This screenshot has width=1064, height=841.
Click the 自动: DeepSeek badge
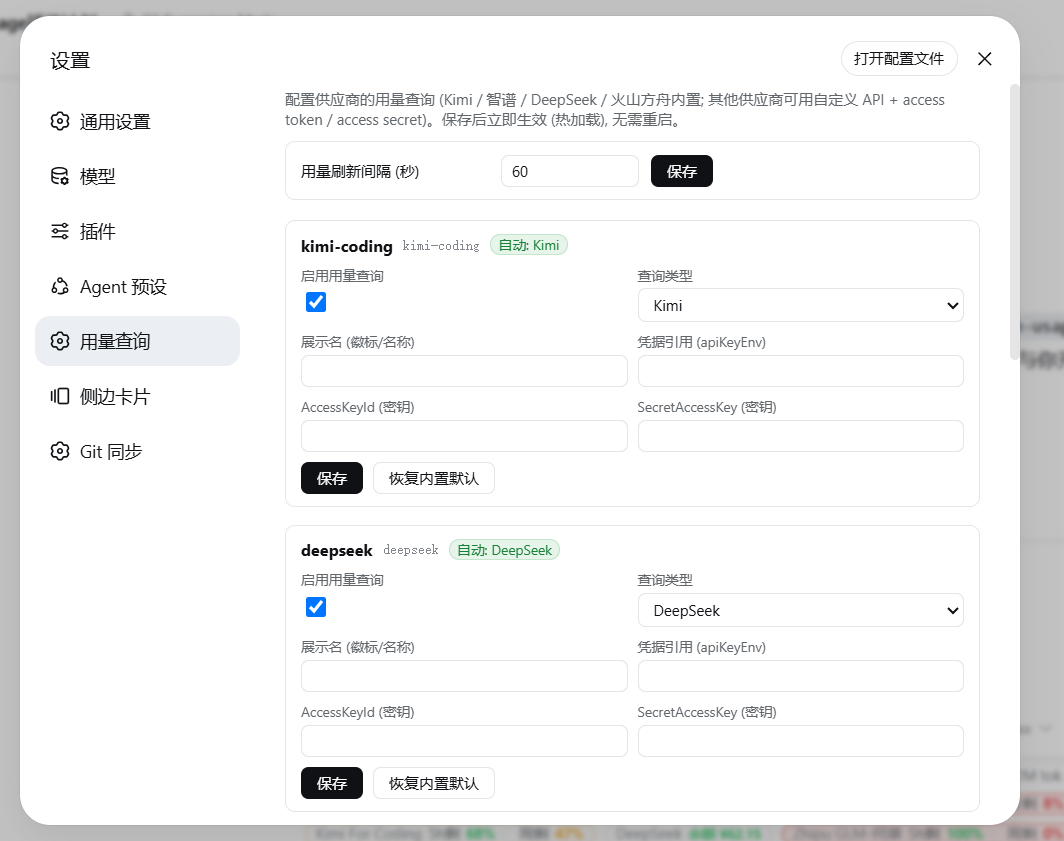point(504,550)
